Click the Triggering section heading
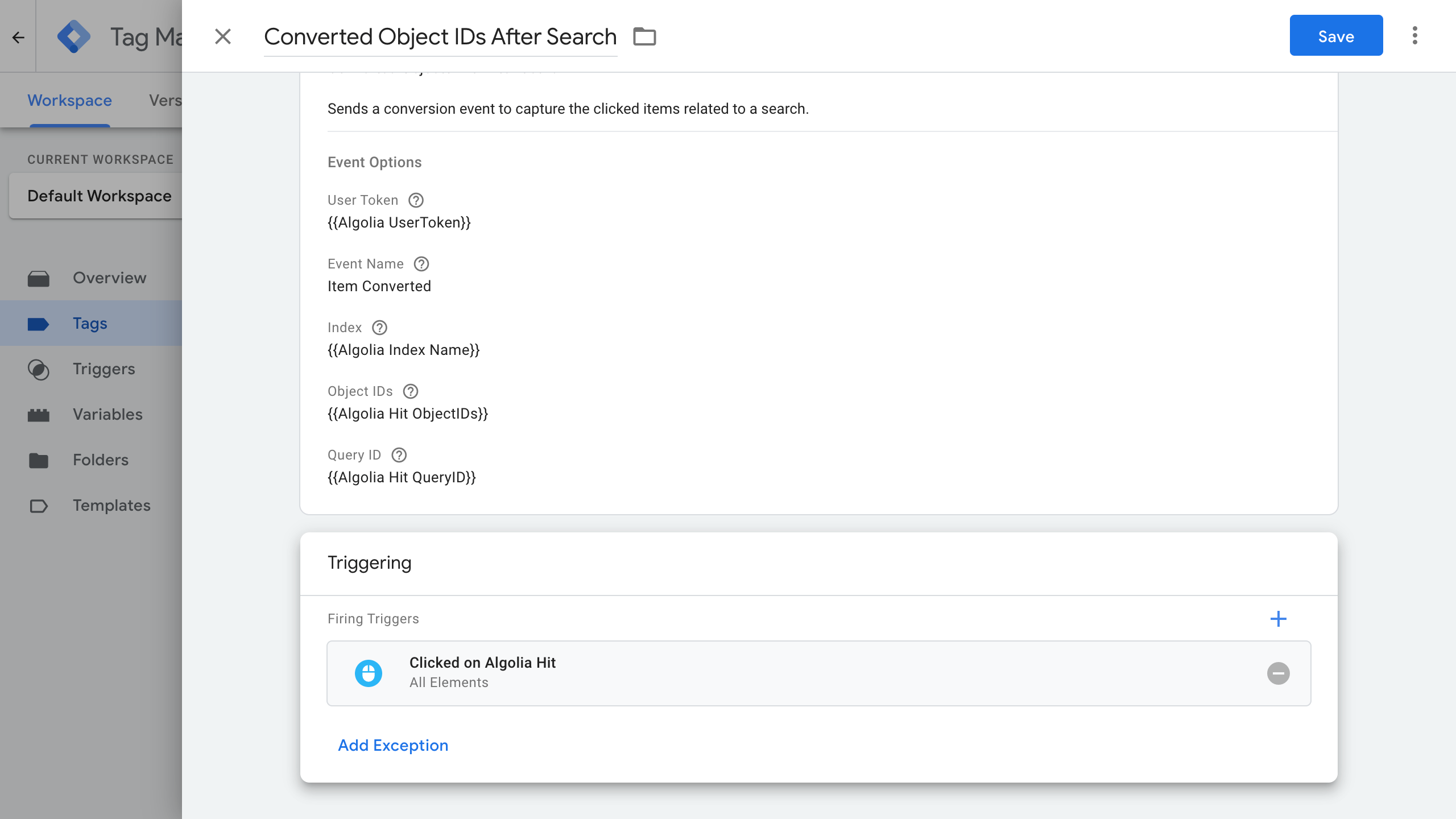The height and width of the screenshot is (819, 1456). pos(370,562)
